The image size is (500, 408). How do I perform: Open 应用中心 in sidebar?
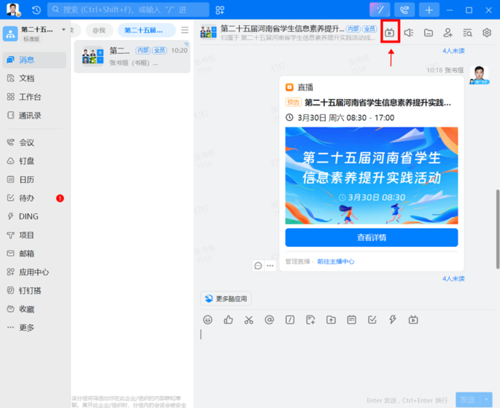pyautogui.click(x=34, y=272)
